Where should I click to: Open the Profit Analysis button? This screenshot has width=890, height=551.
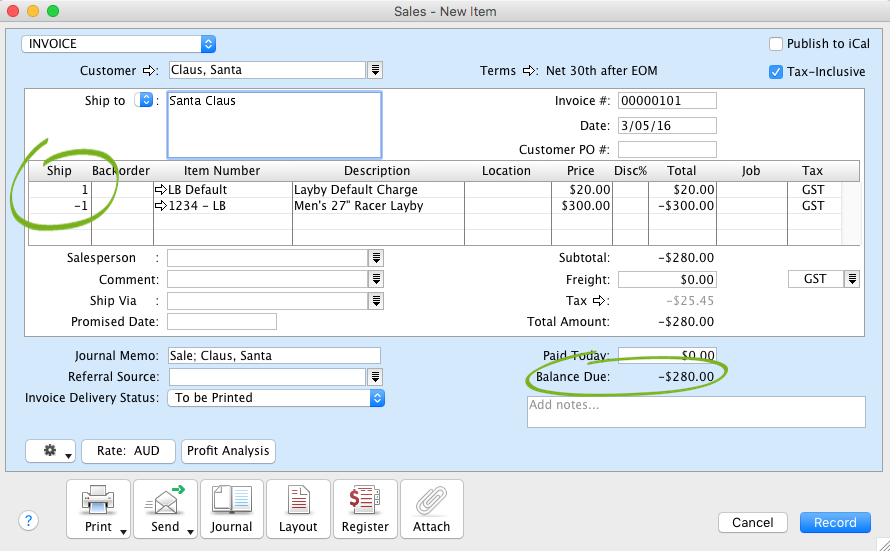pos(228,451)
